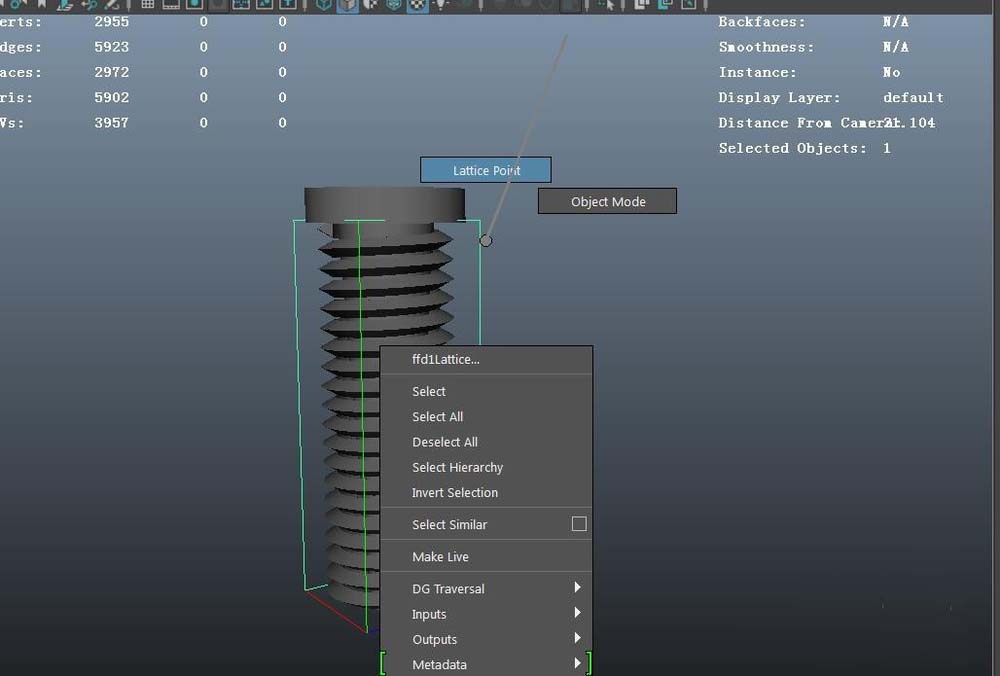Screen dimensions: 1000x676
Task: Choose Select All from the context menu
Action: tap(486, 417)
